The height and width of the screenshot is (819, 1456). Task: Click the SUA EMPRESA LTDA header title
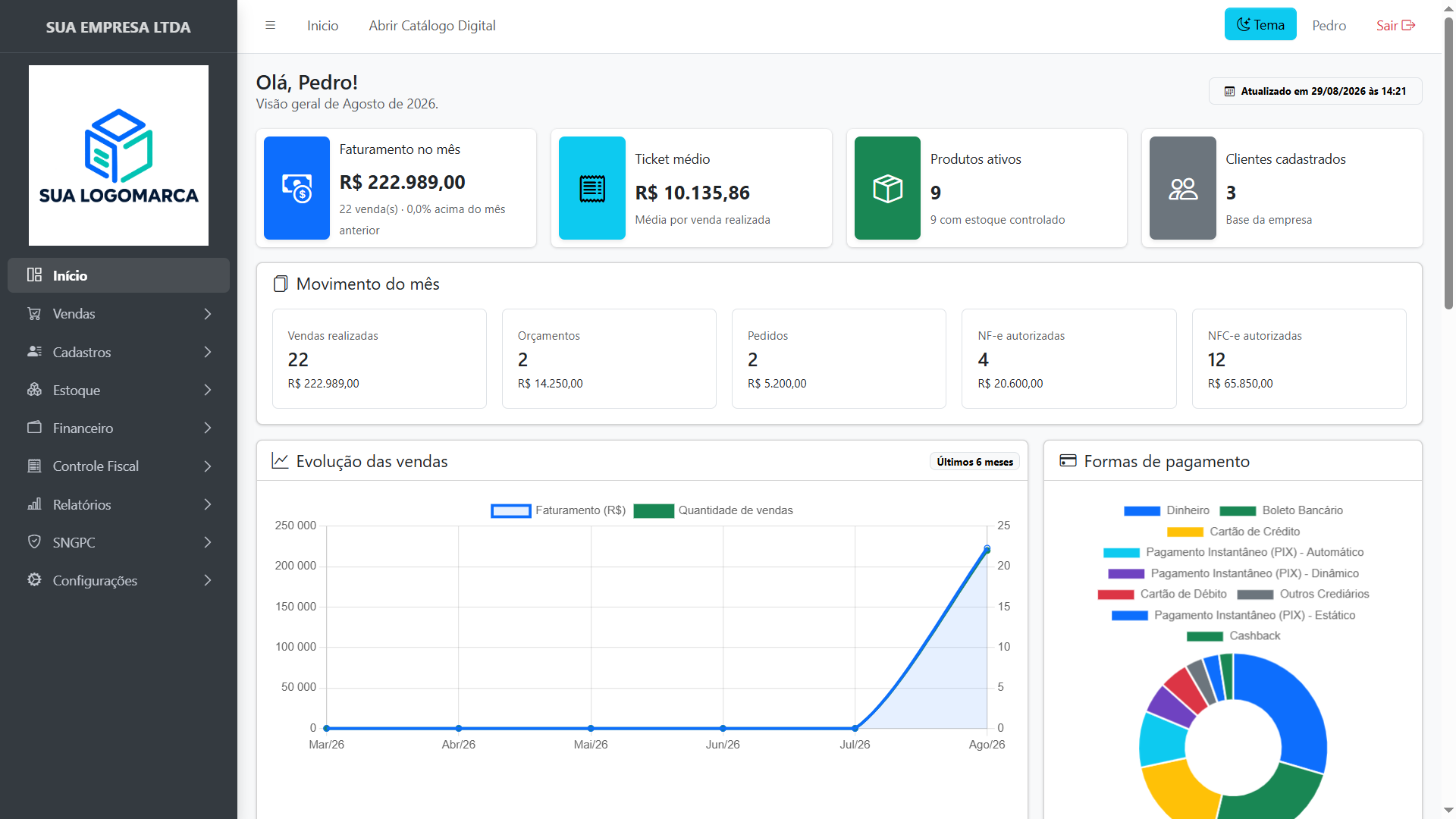(118, 27)
